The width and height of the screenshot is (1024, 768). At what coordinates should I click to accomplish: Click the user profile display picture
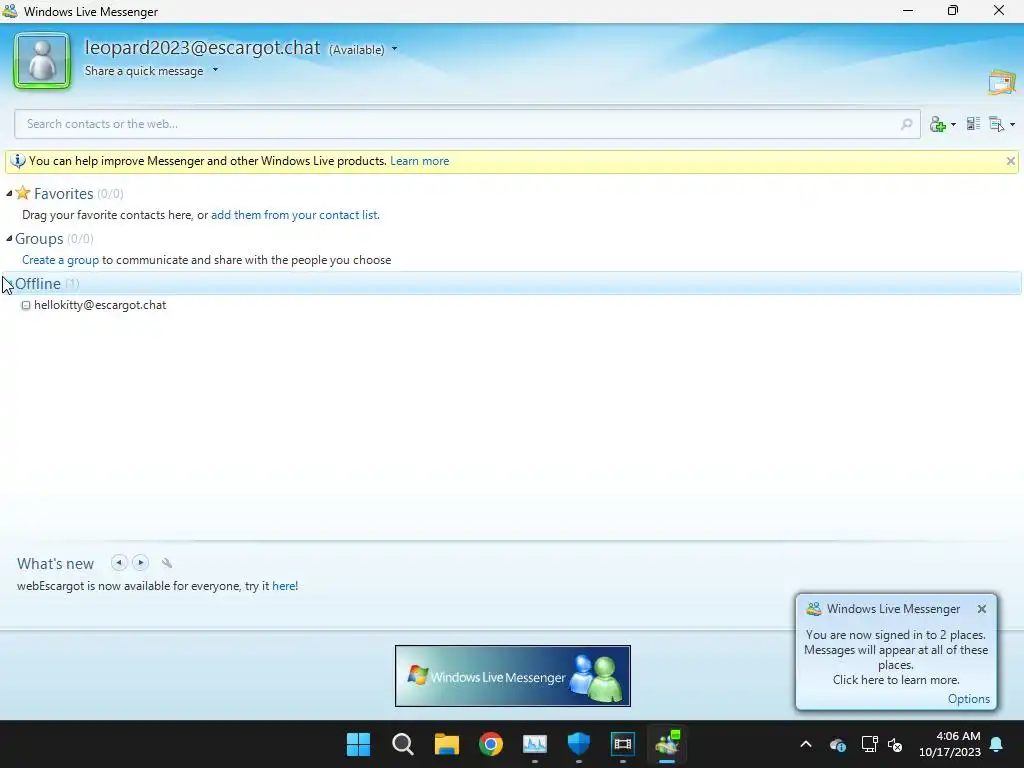click(x=42, y=61)
